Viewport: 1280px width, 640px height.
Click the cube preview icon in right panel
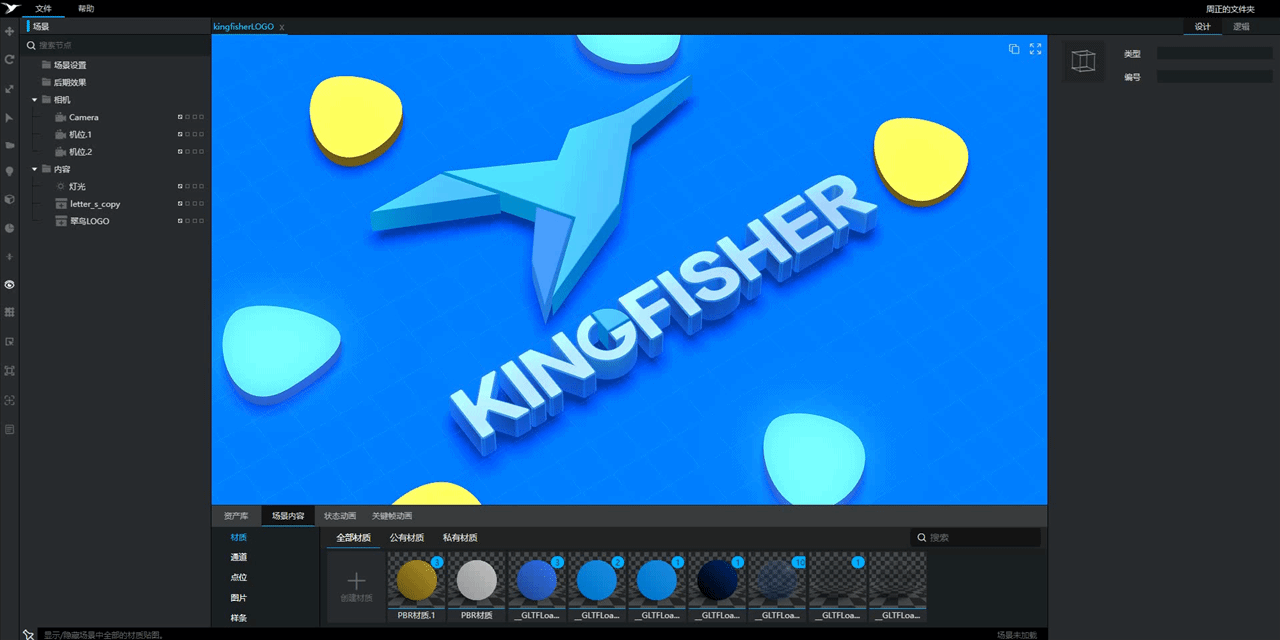[x=1083, y=62]
